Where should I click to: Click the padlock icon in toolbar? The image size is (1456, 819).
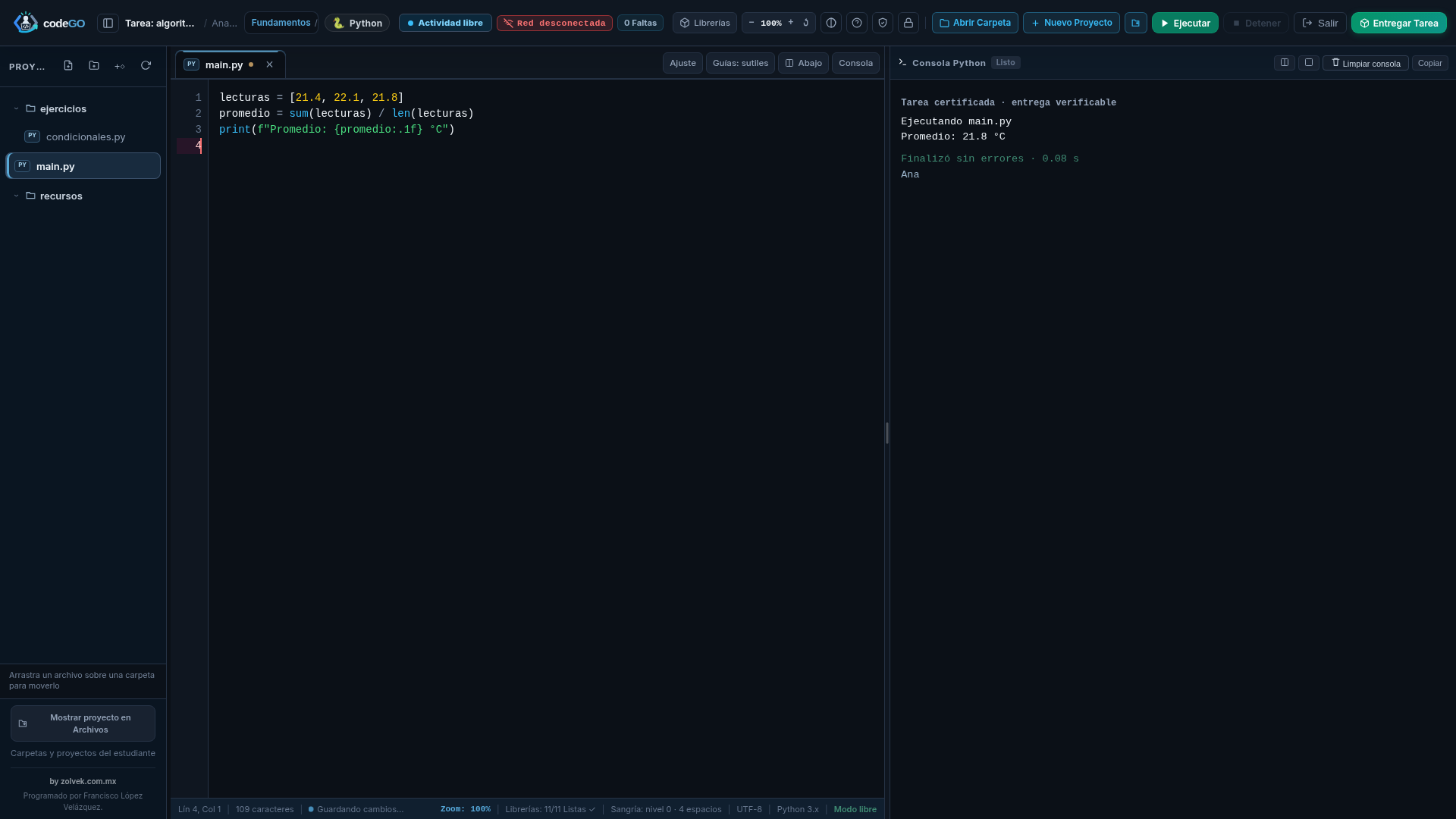[908, 23]
